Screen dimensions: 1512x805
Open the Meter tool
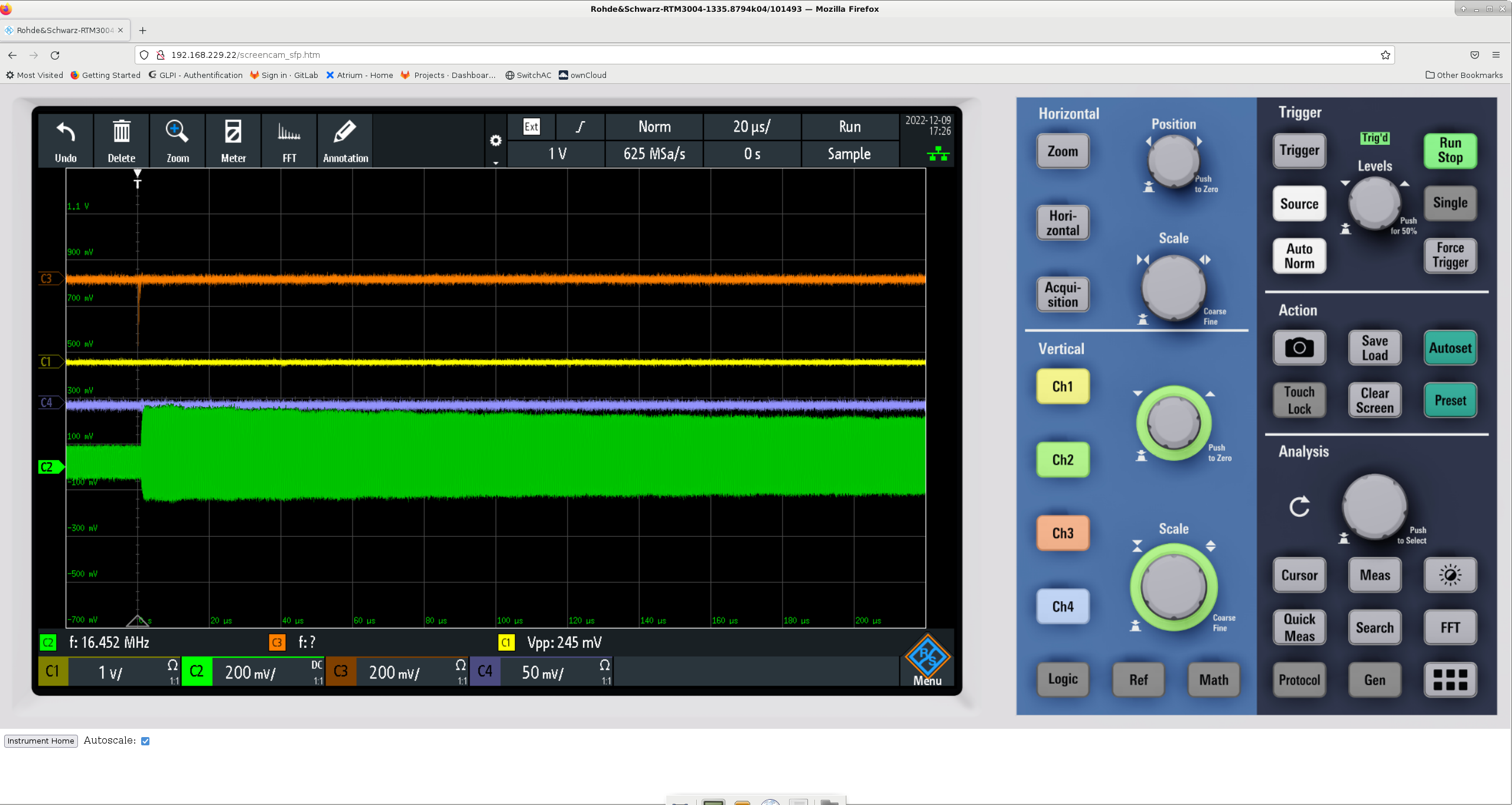(x=233, y=133)
